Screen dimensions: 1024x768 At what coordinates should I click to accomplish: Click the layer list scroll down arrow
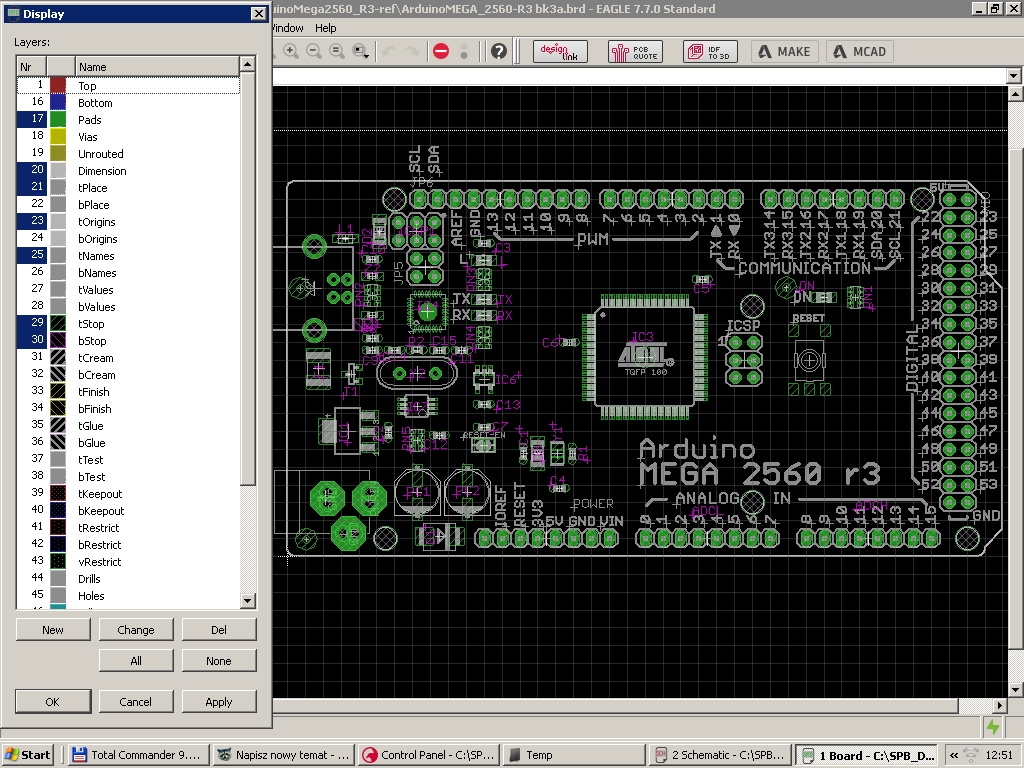(247, 601)
